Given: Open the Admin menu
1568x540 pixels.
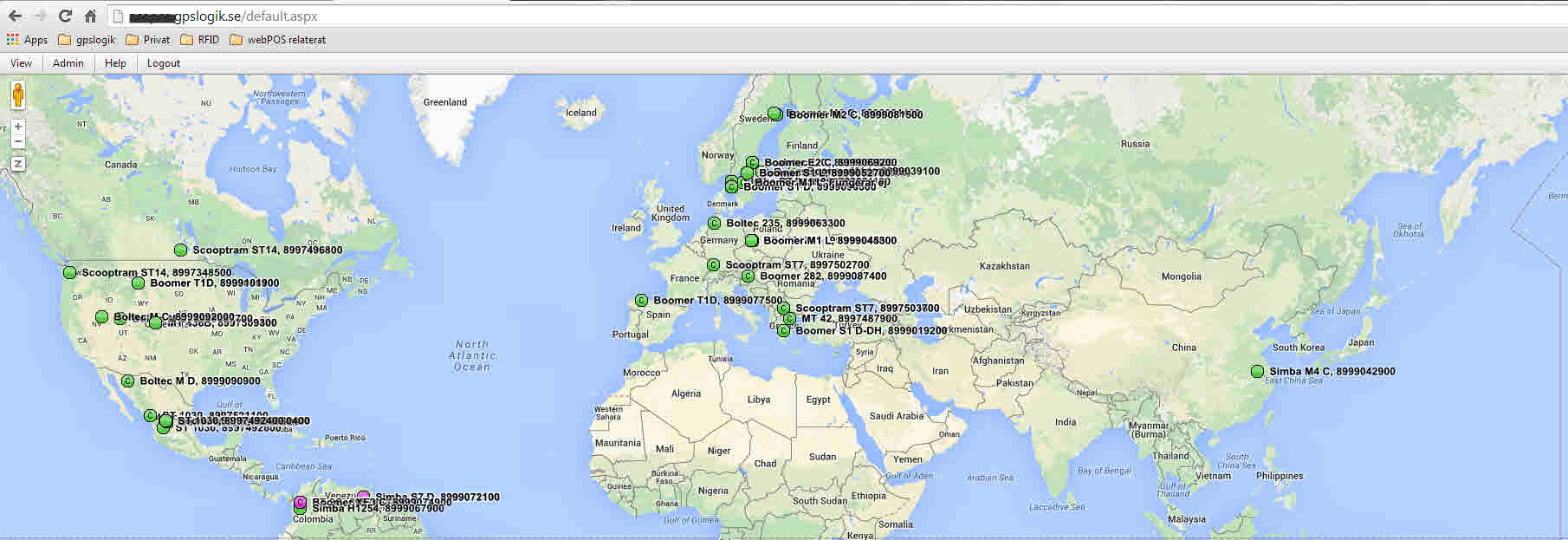Looking at the screenshot, I should [x=68, y=63].
